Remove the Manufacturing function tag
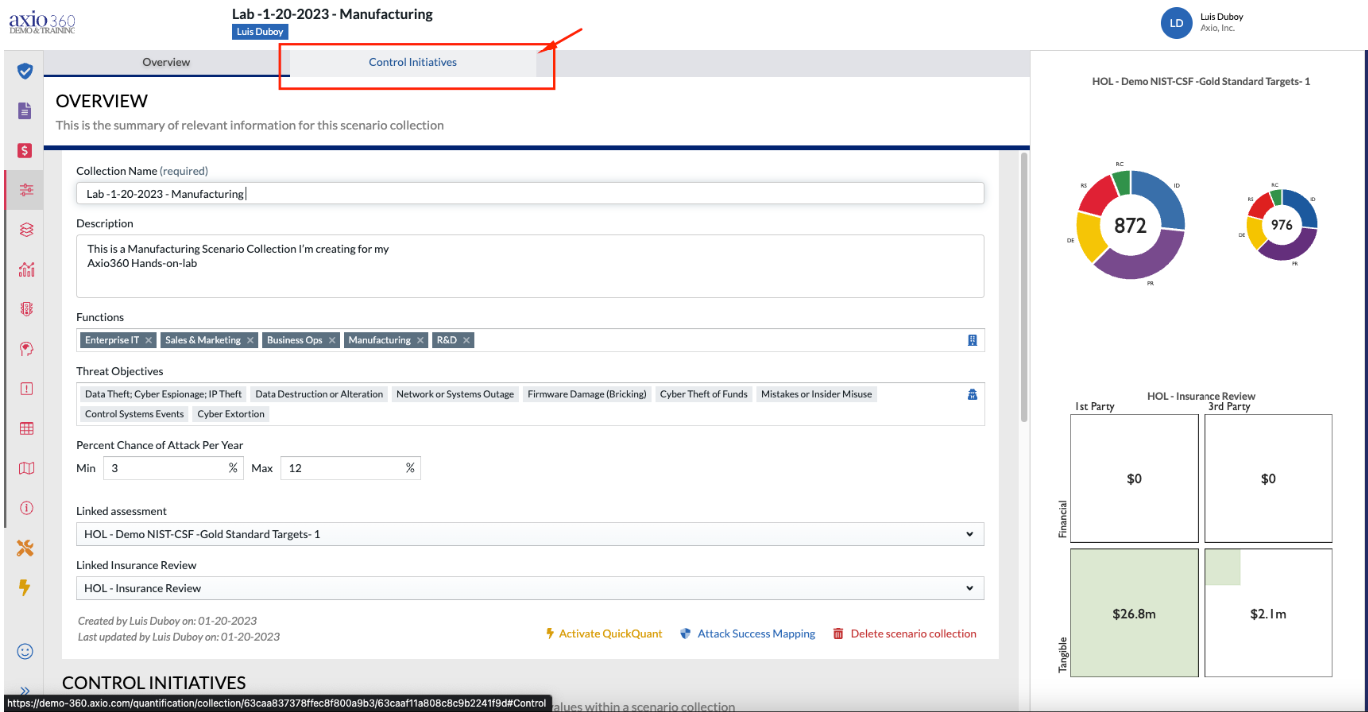 coord(420,340)
